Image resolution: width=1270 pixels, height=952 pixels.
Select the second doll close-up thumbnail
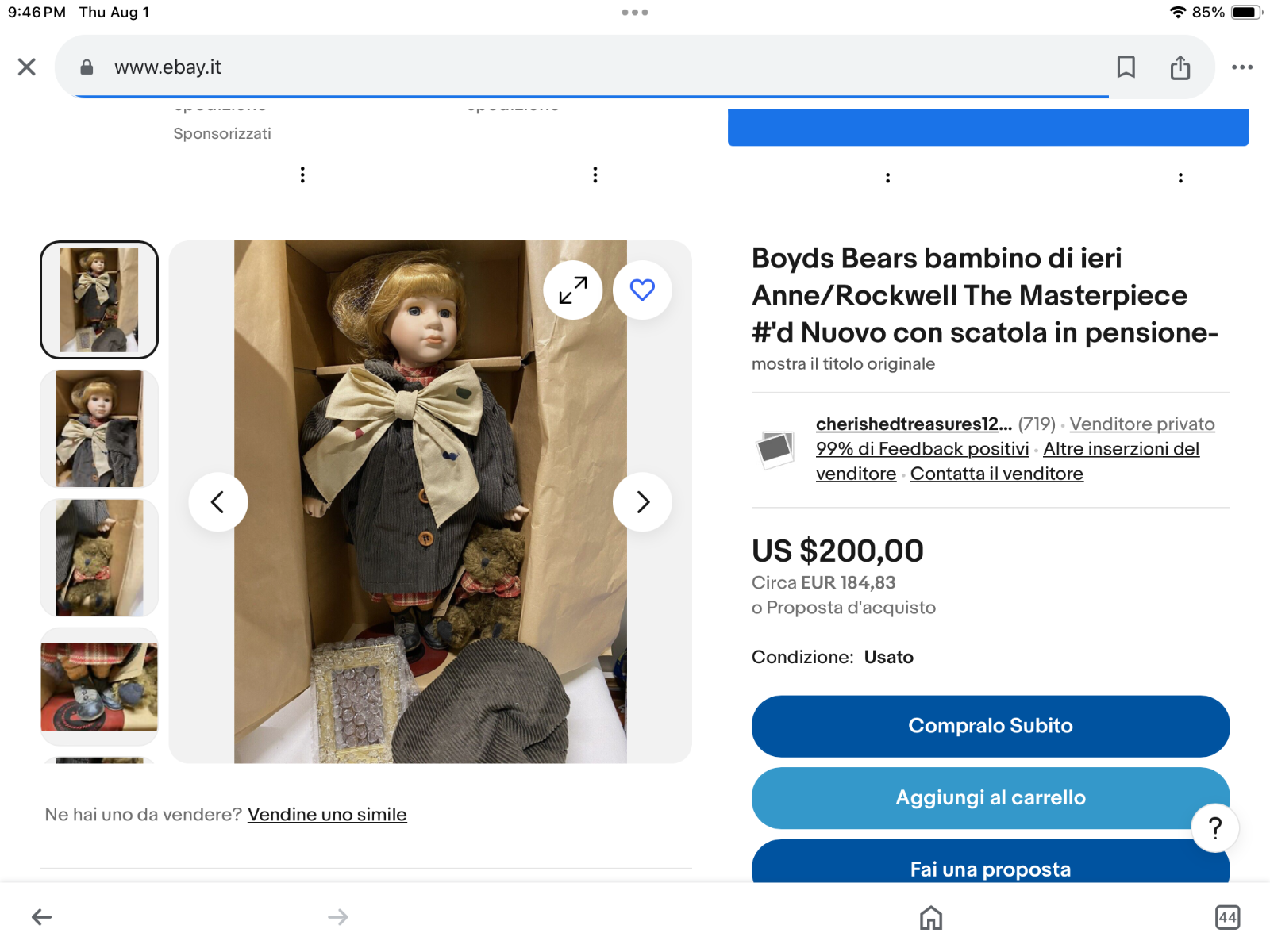pos(99,428)
